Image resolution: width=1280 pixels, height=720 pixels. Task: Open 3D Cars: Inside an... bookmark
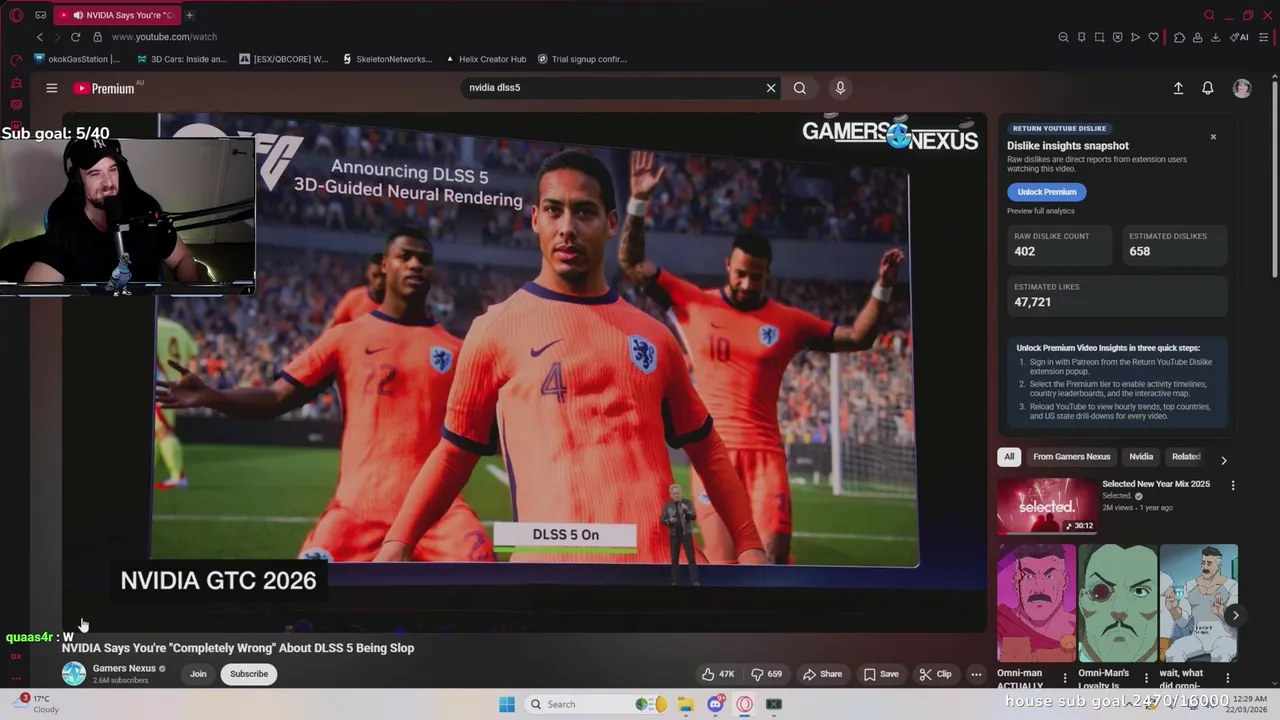(182, 59)
